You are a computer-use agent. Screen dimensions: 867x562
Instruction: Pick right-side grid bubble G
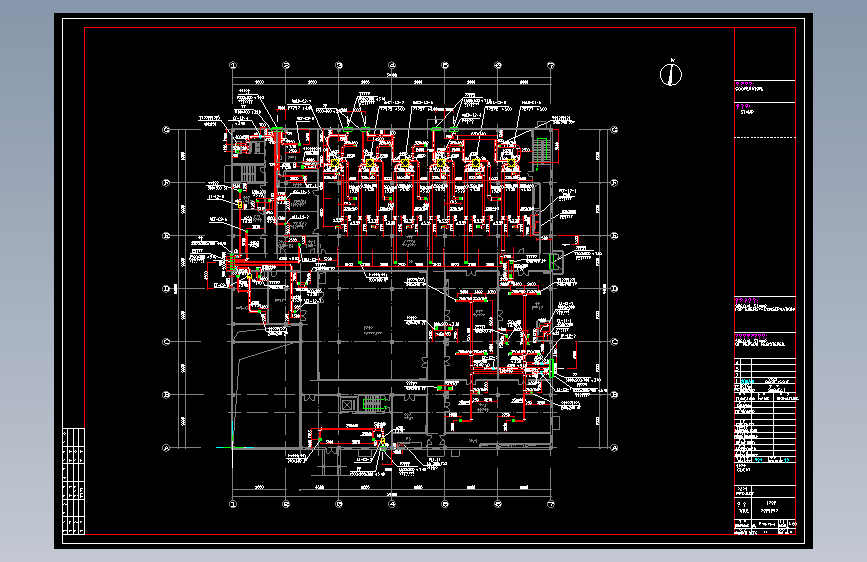pos(614,130)
